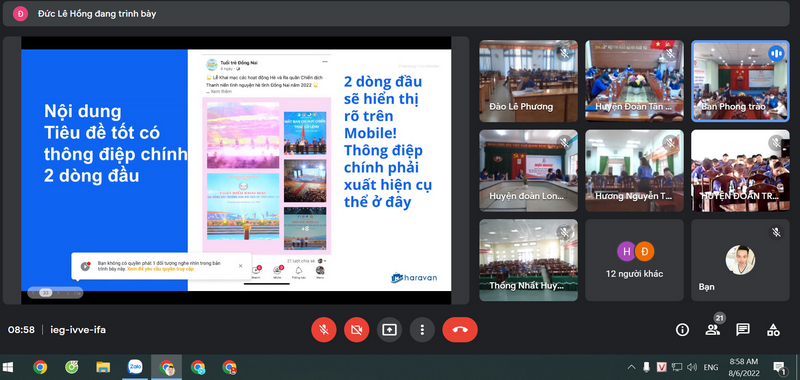Open the chat messages icon

743,330
